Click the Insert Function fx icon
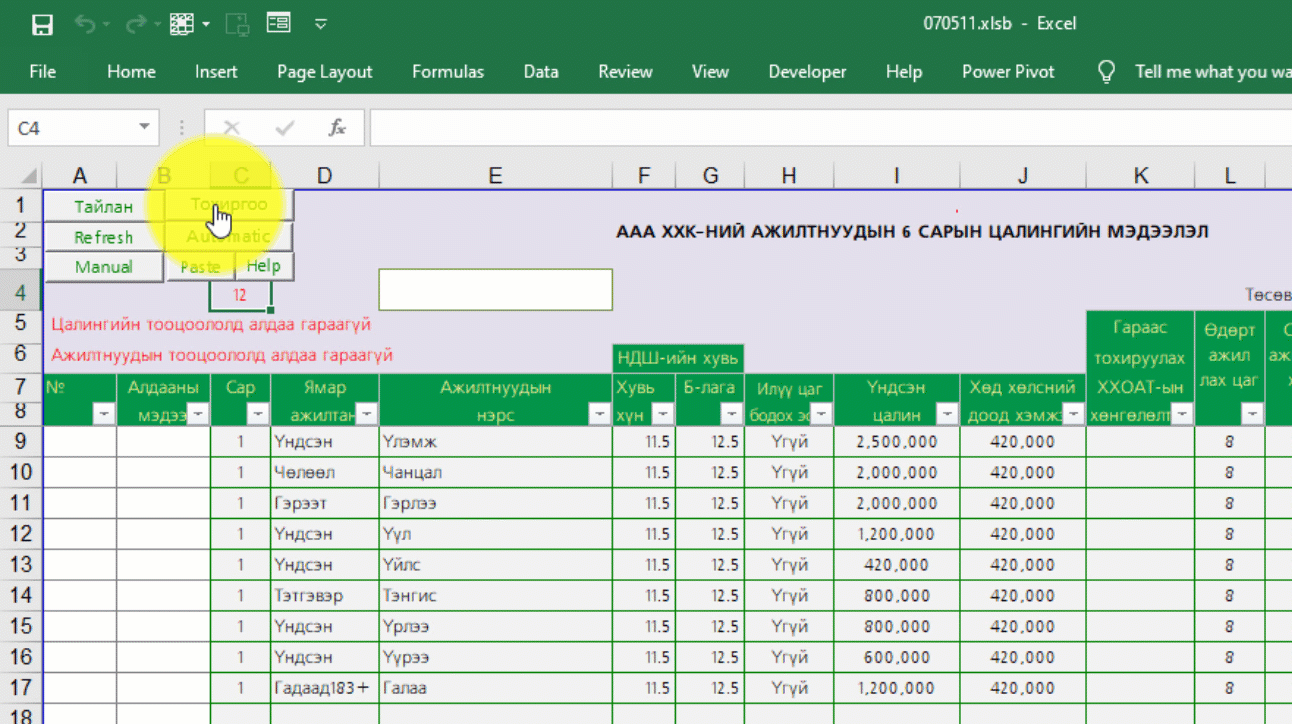1292x724 pixels. [337, 128]
